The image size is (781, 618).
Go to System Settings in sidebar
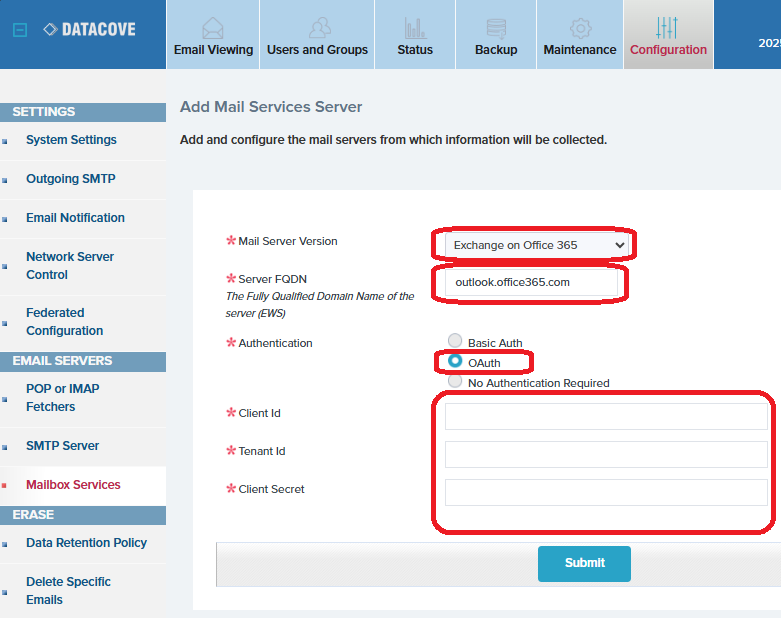(x=71, y=140)
